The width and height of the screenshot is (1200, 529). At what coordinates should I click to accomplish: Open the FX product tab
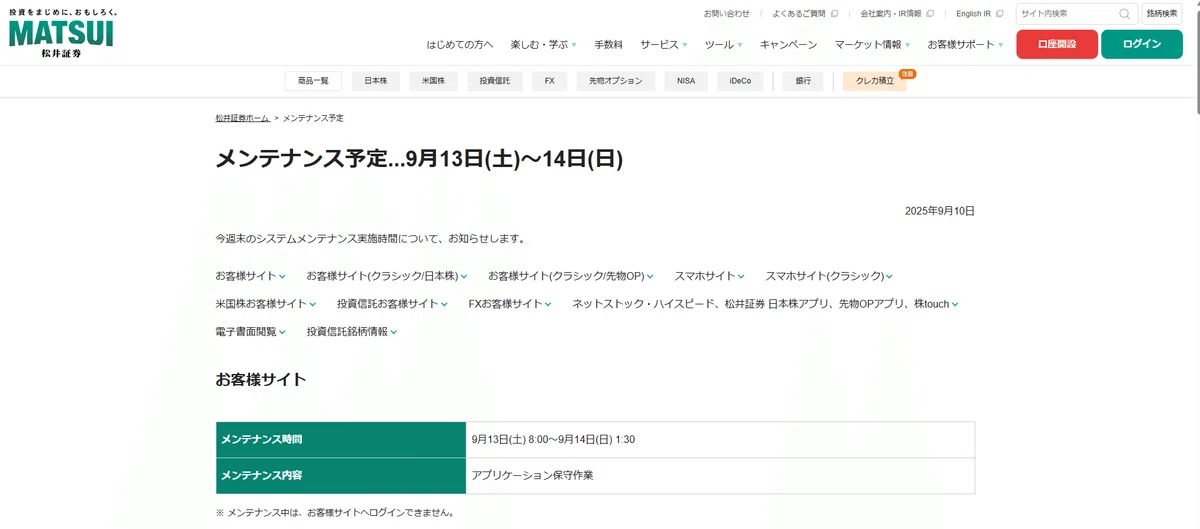point(549,81)
